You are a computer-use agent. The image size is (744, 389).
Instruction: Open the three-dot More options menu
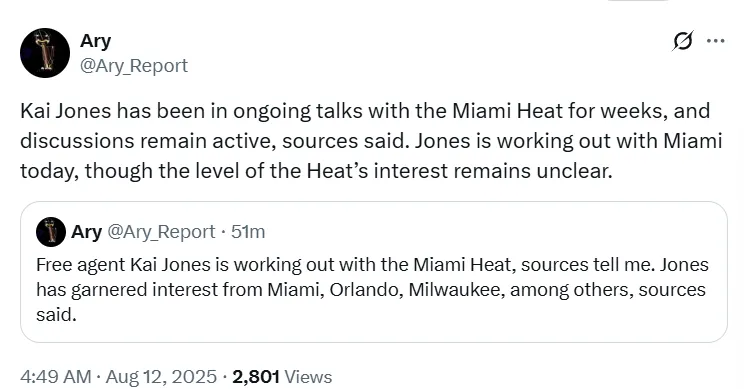[716, 41]
